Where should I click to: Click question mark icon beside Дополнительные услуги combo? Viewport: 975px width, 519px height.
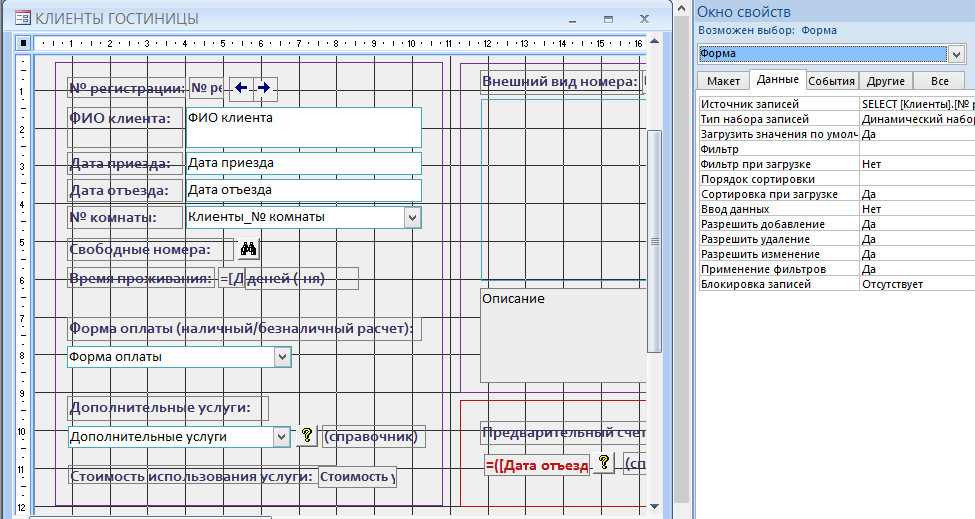(x=307, y=436)
